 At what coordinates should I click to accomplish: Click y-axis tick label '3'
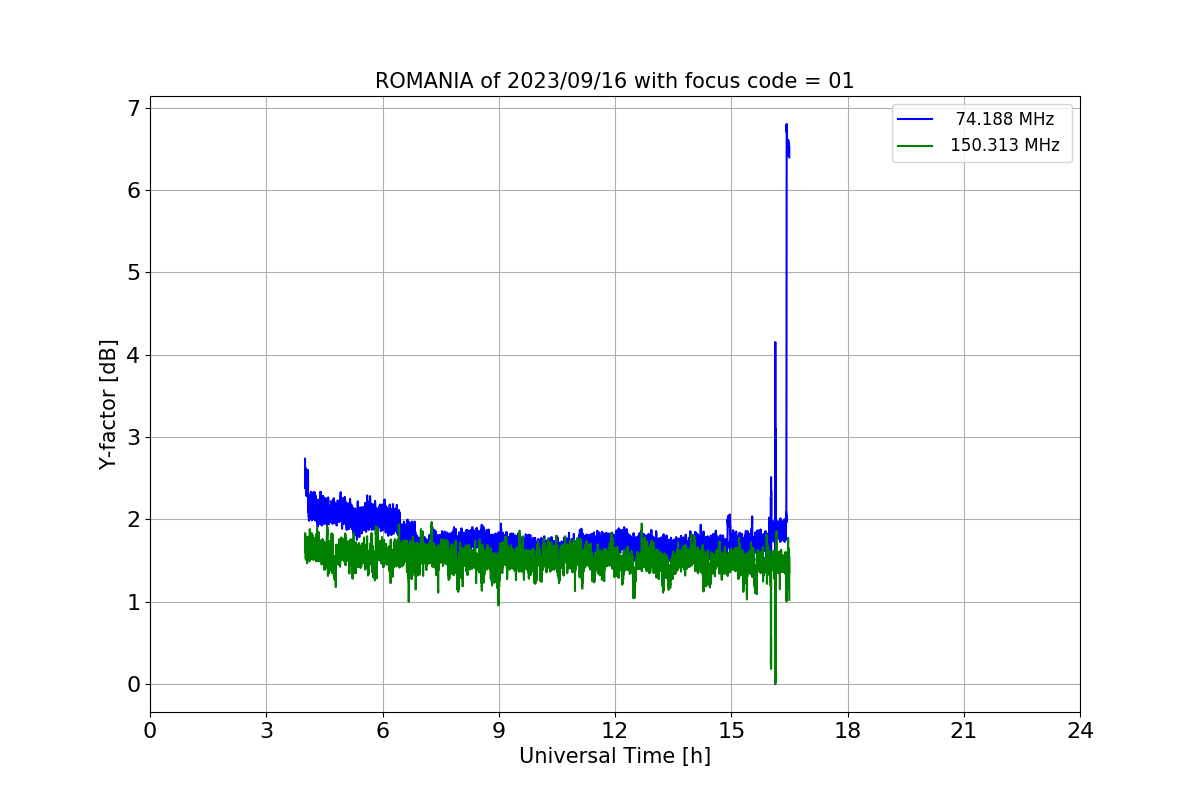134,437
